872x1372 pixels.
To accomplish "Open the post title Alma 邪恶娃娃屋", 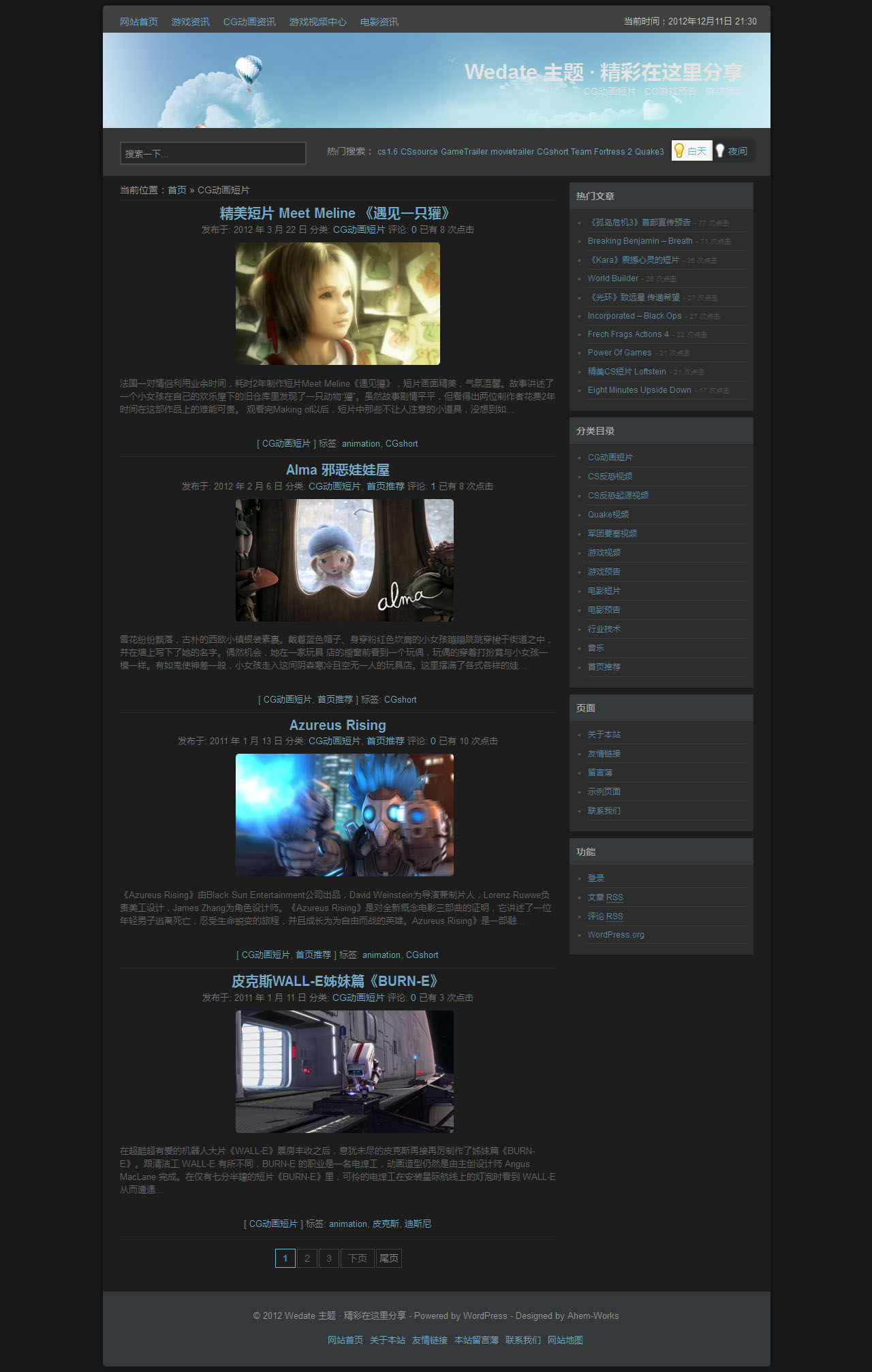I will click(338, 470).
